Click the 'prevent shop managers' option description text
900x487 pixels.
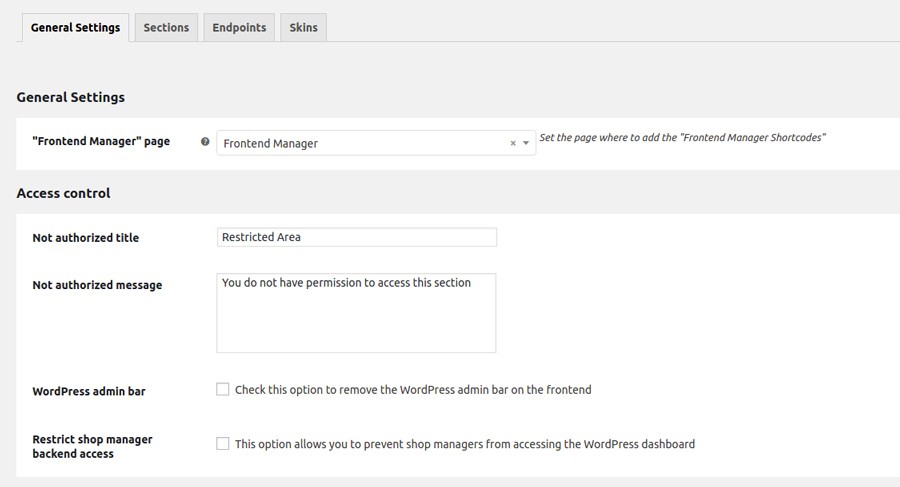(x=465, y=443)
